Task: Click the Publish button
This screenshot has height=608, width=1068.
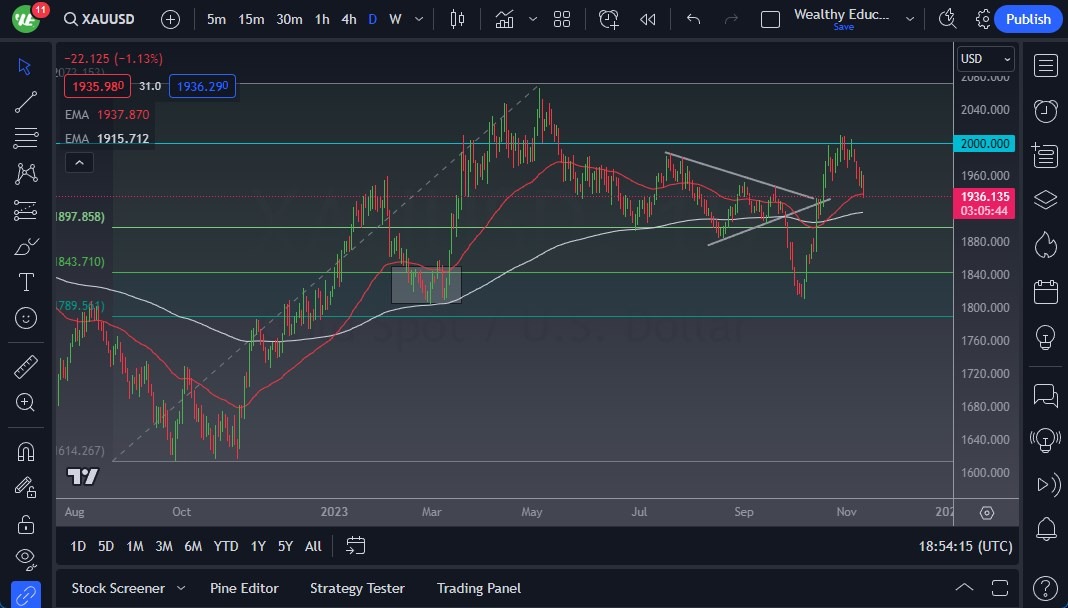Action: click(x=1028, y=19)
